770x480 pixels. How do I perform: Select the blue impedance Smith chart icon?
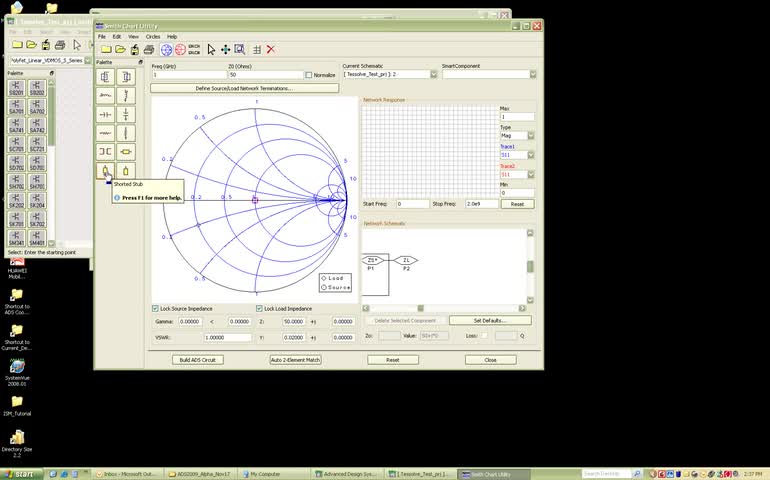166,49
